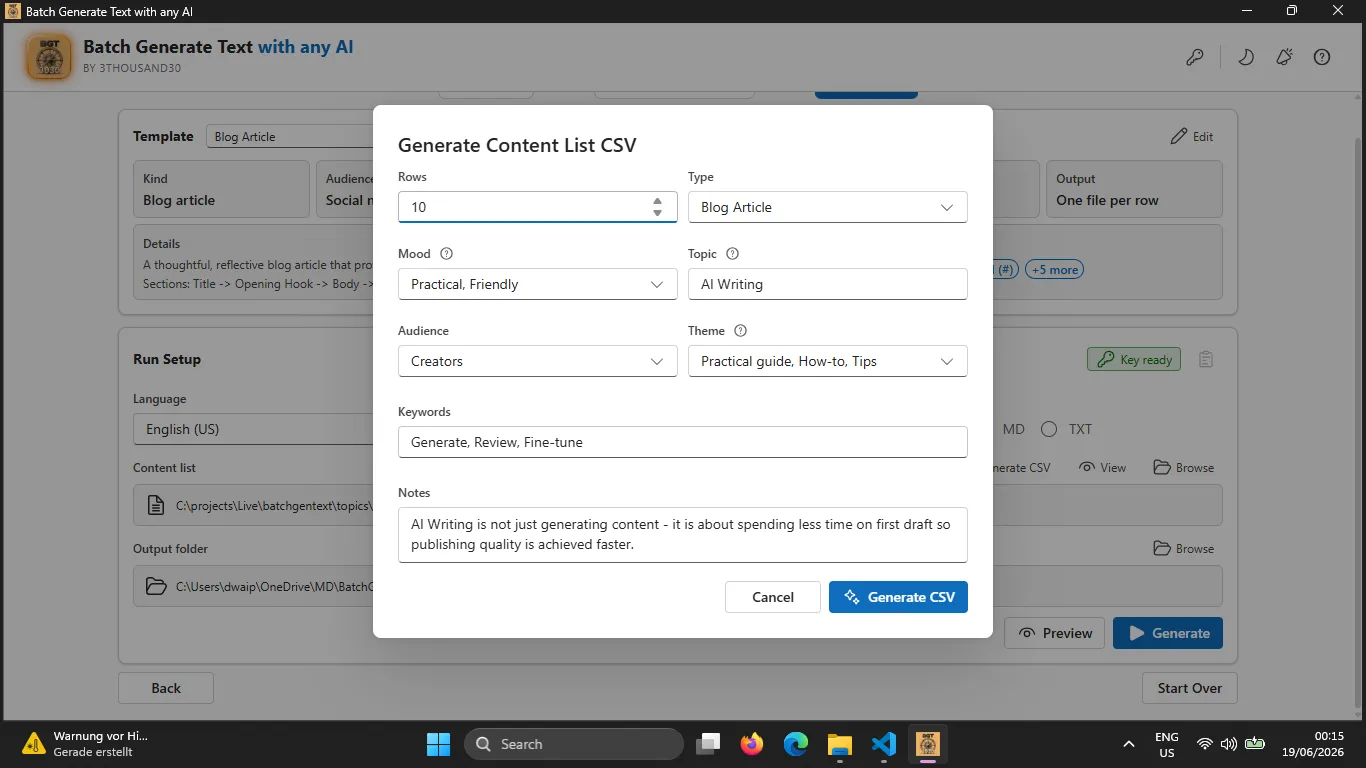Click the Keywords input field
This screenshot has width=1366, height=768.
(x=683, y=442)
